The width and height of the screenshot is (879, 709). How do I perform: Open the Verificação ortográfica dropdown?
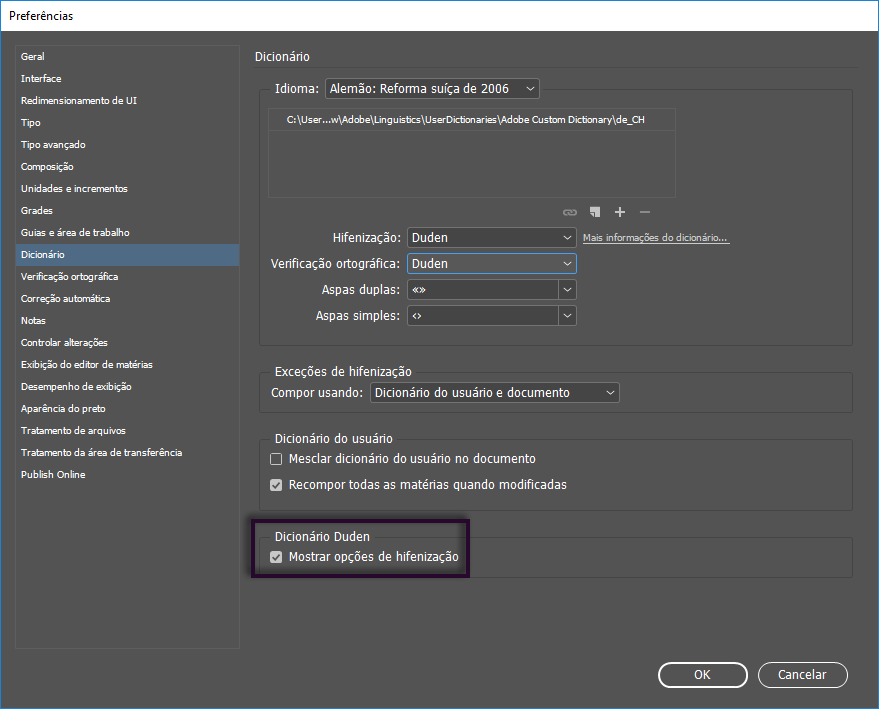pyautogui.click(x=491, y=263)
